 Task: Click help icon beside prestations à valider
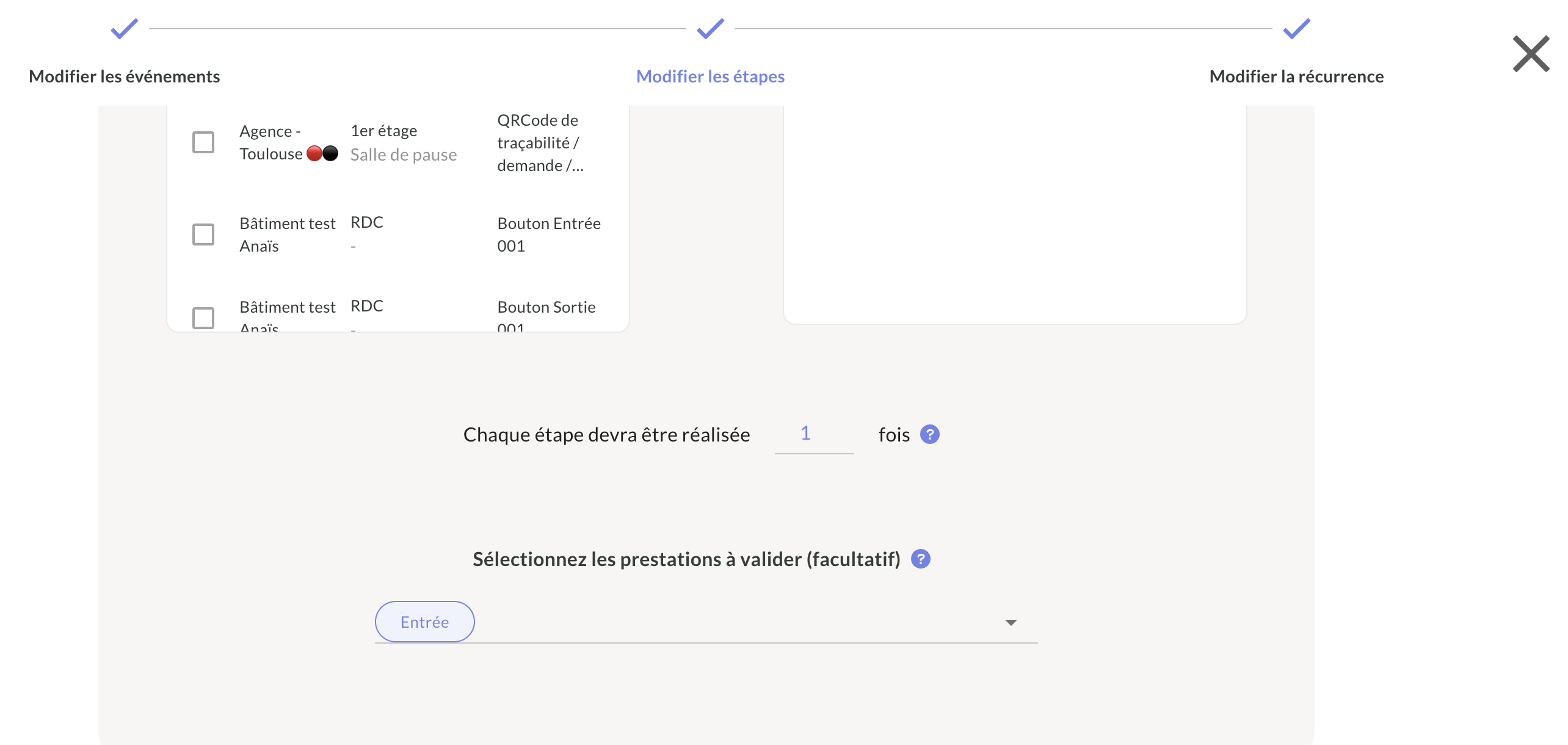point(920,559)
